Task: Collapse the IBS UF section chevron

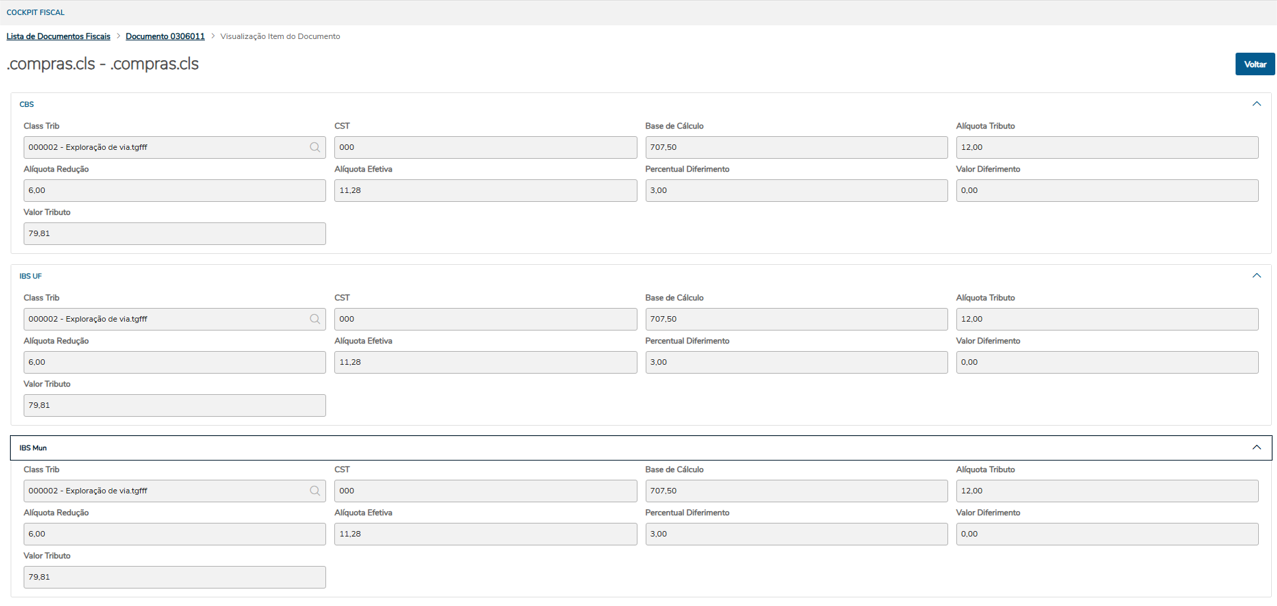Action: click(1256, 276)
